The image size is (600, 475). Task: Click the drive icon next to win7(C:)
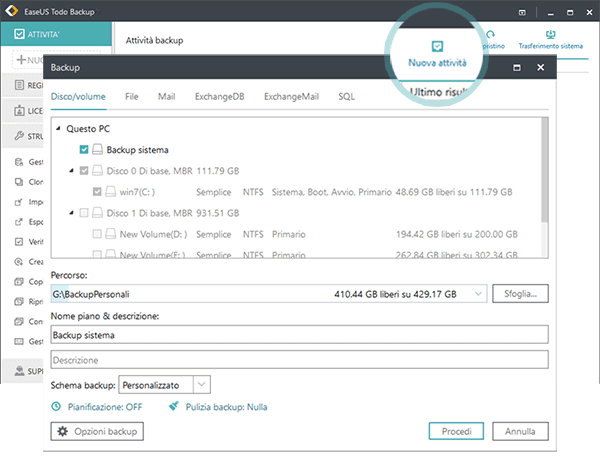pos(111,191)
